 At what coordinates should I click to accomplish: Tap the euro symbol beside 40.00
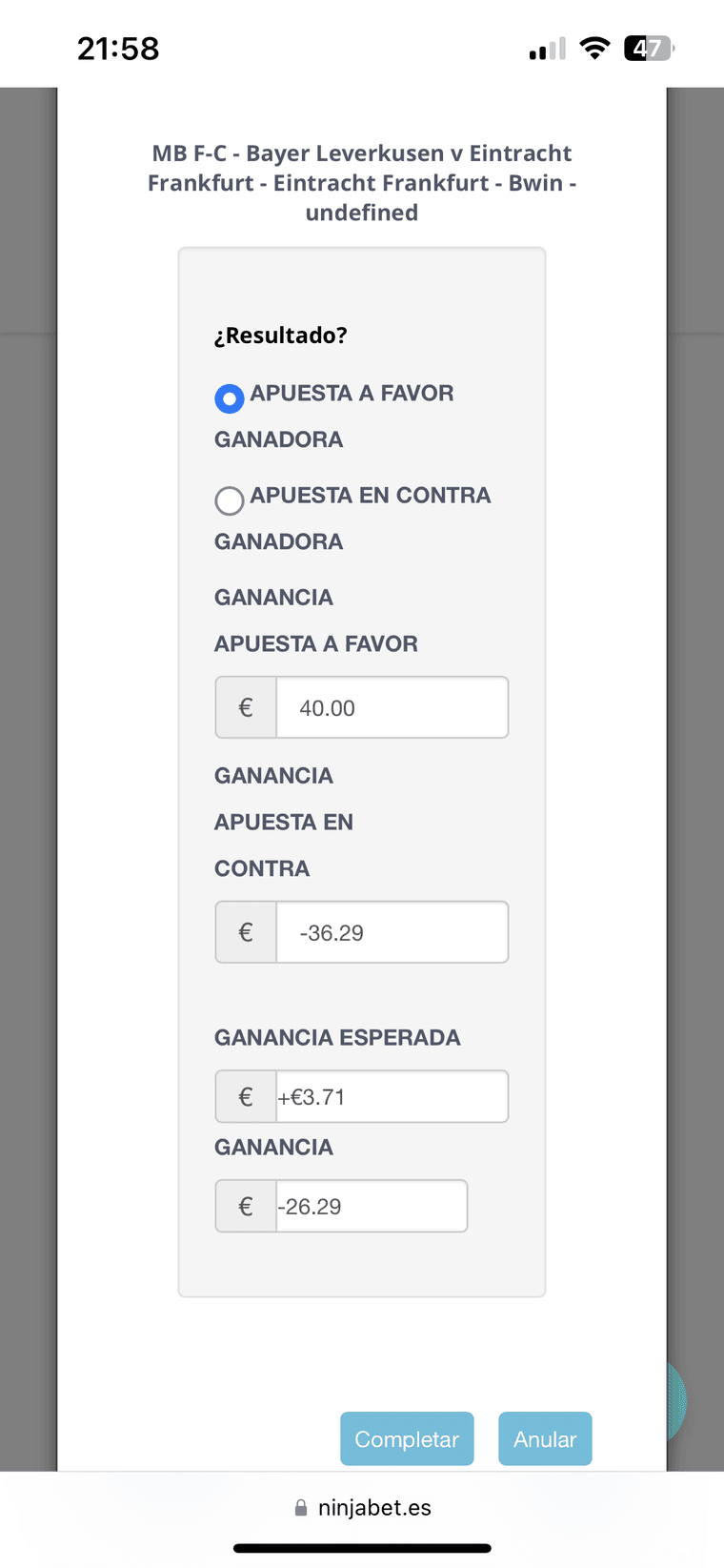tap(246, 707)
